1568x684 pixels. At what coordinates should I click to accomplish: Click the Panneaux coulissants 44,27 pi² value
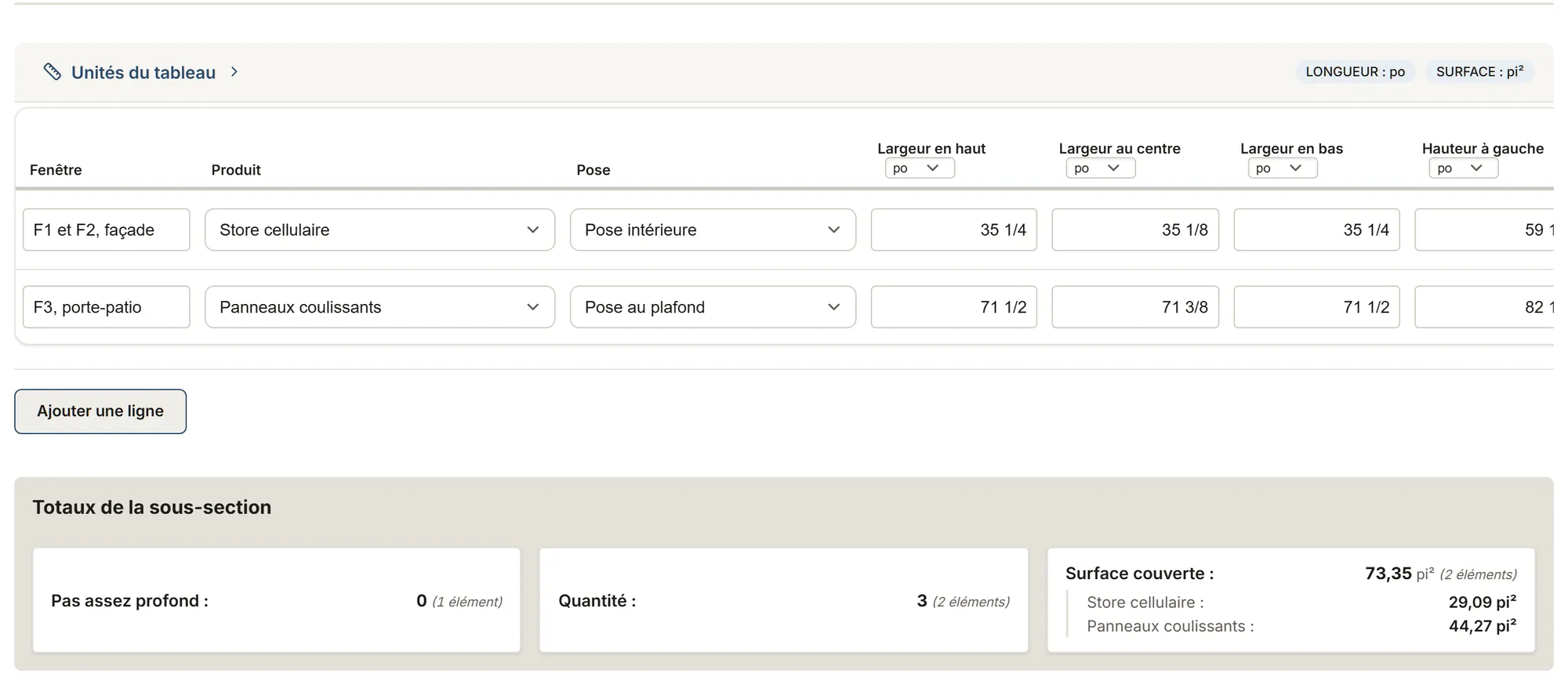click(x=1483, y=626)
